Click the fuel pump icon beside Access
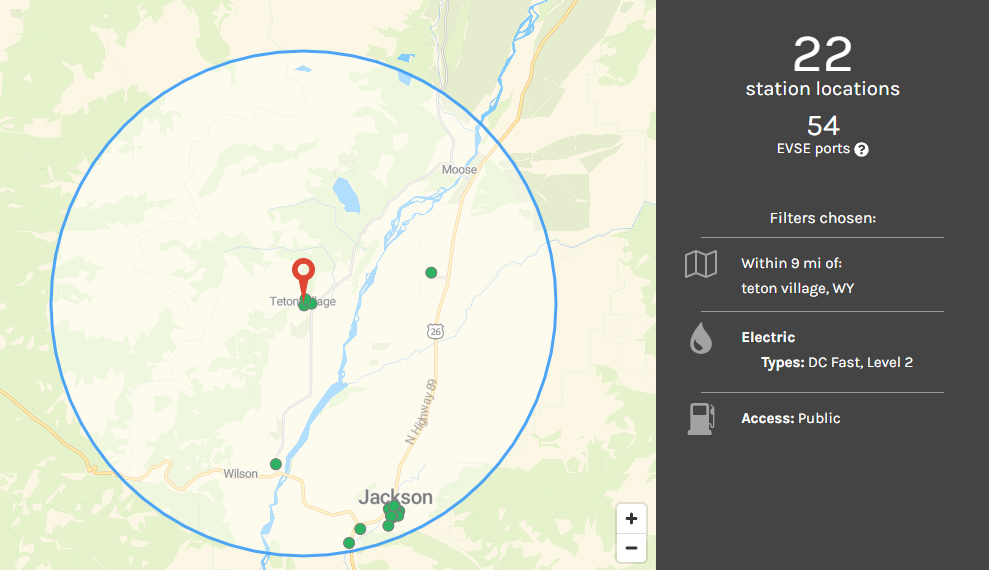989x570 pixels. 701,419
